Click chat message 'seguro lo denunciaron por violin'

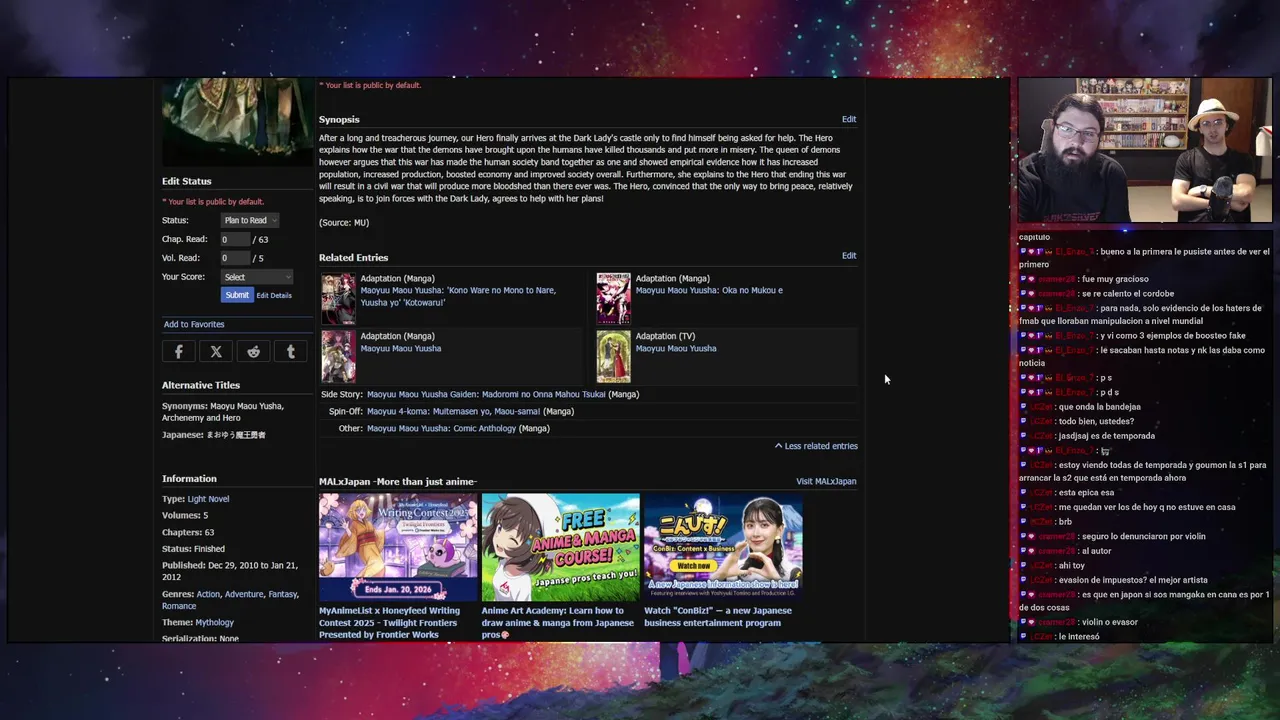point(1143,536)
